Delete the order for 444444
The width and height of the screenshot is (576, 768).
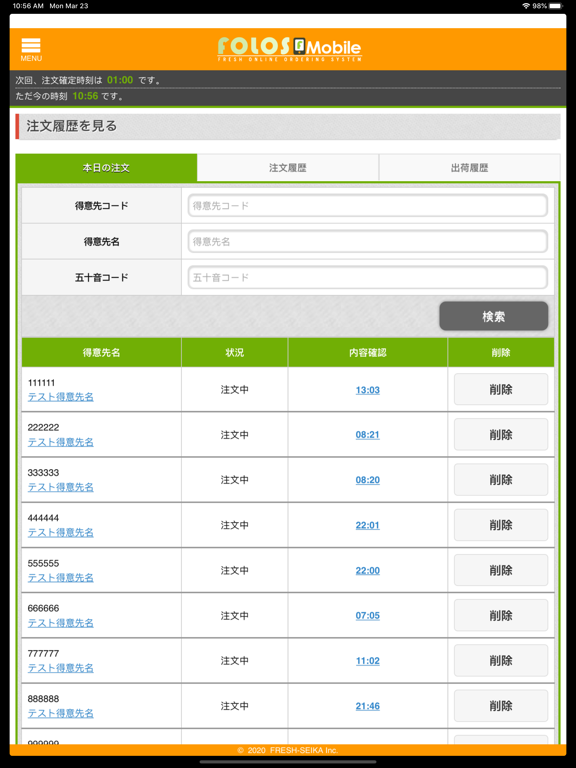[501, 525]
